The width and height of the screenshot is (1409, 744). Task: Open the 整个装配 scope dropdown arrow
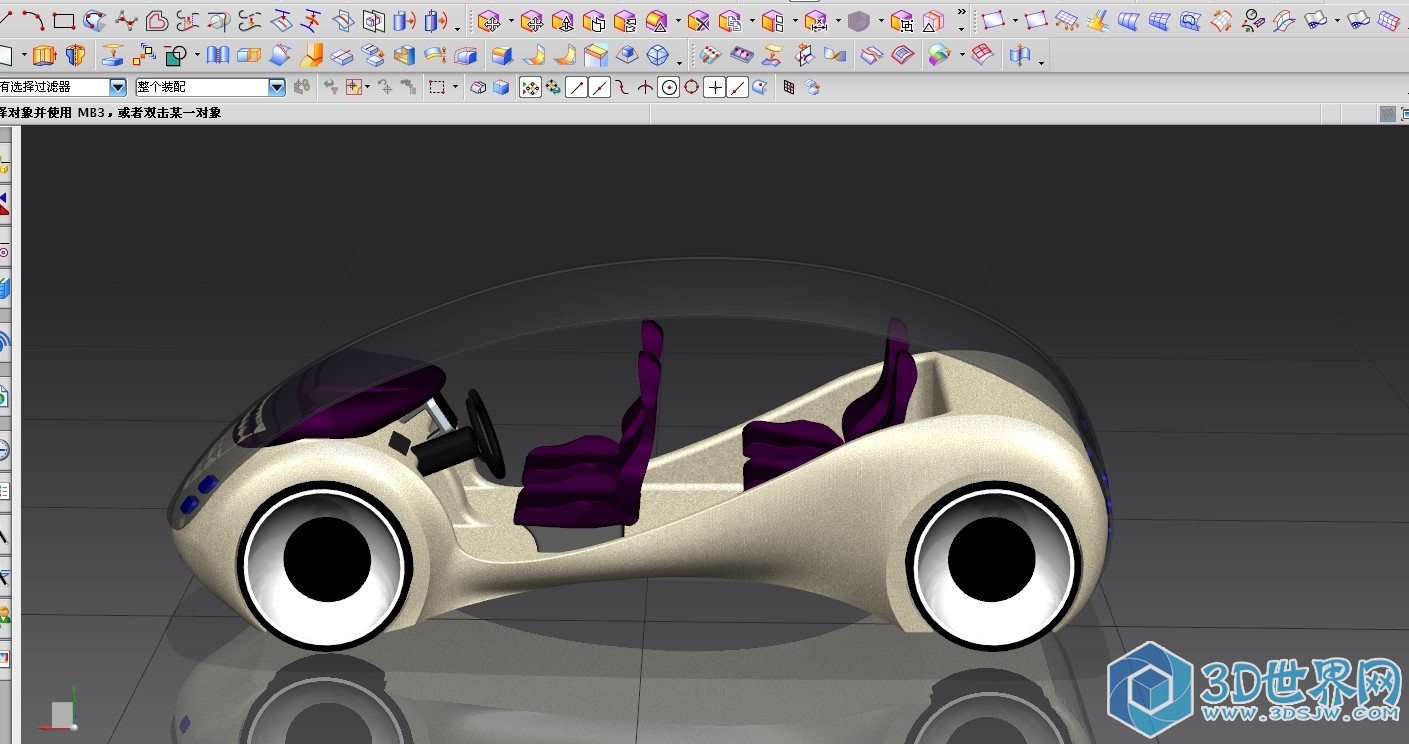277,88
